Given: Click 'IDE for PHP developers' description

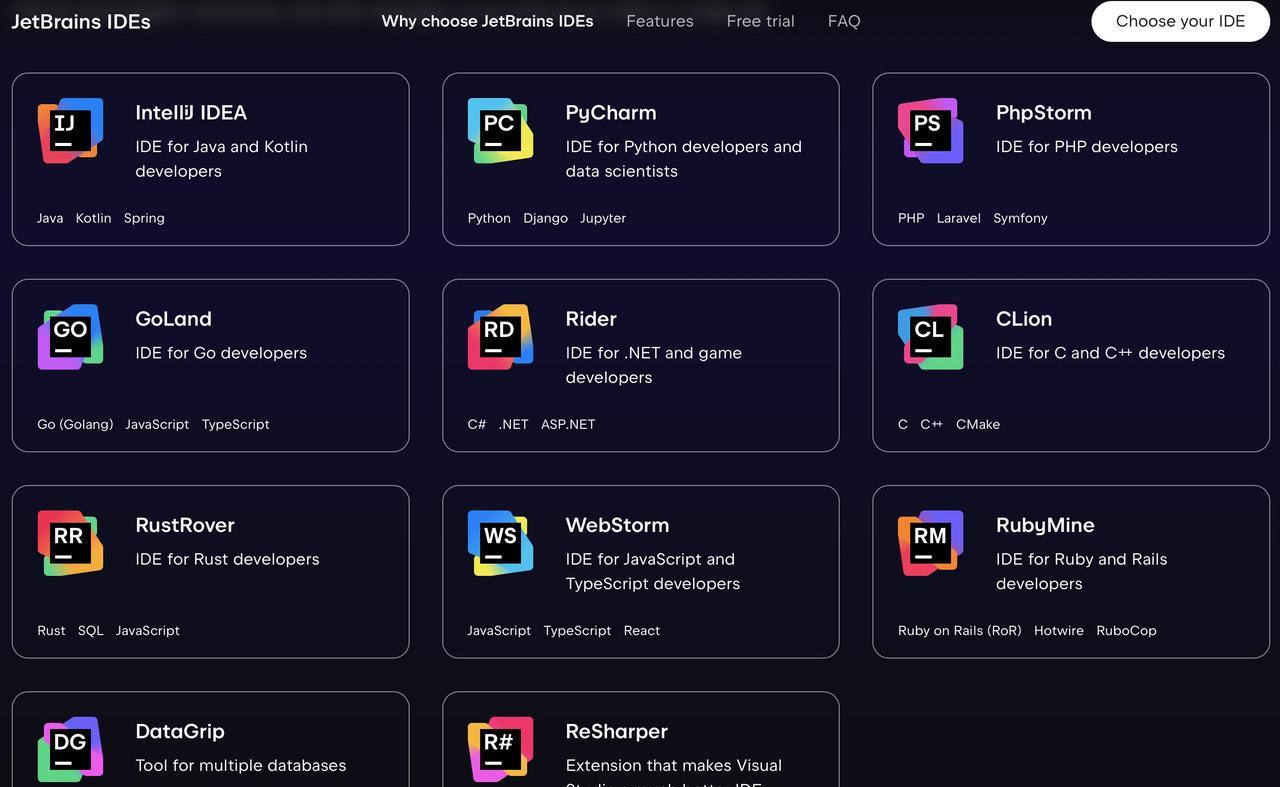Looking at the screenshot, I should pos(1087,146).
